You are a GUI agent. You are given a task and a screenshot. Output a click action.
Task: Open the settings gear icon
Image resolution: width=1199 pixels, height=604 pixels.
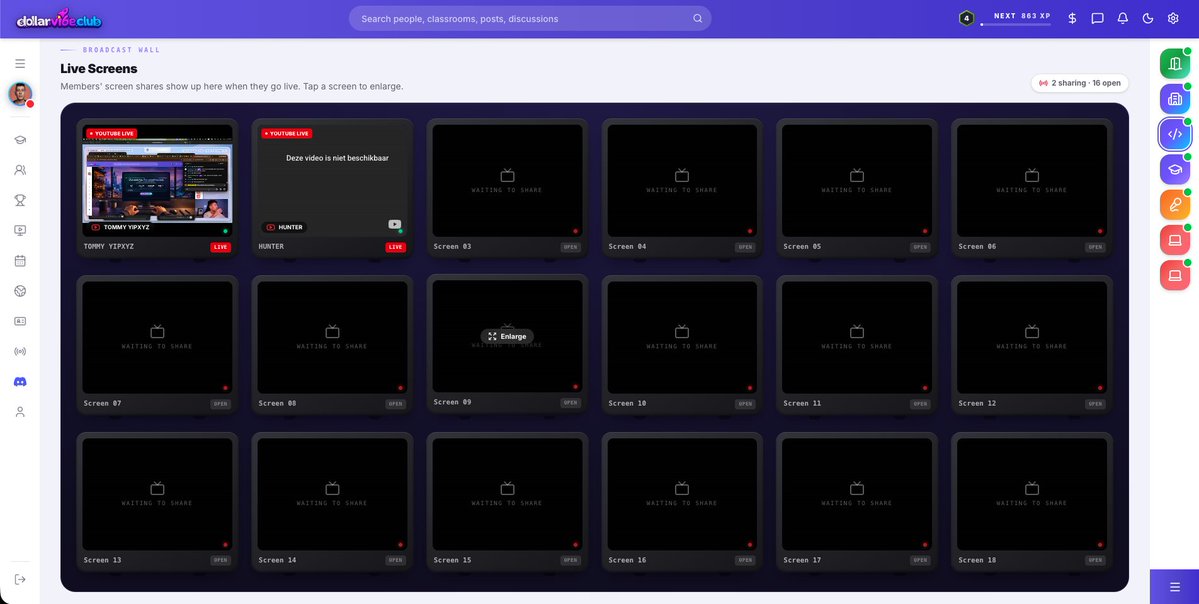(x=1173, y=18)
